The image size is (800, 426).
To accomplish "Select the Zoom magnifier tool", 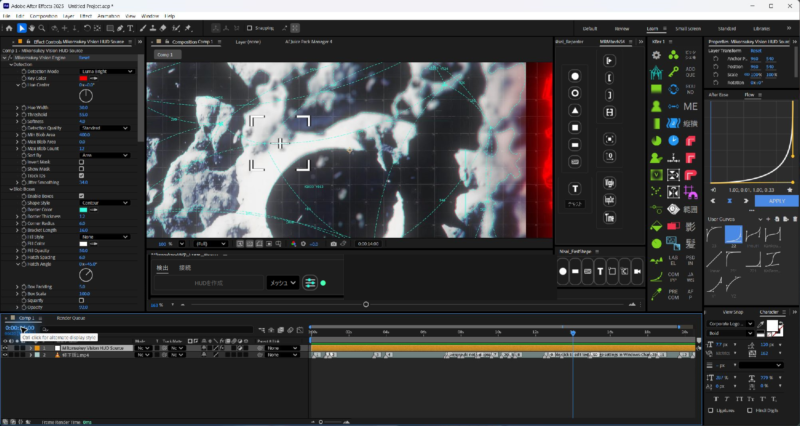I will tap(42, 29).
